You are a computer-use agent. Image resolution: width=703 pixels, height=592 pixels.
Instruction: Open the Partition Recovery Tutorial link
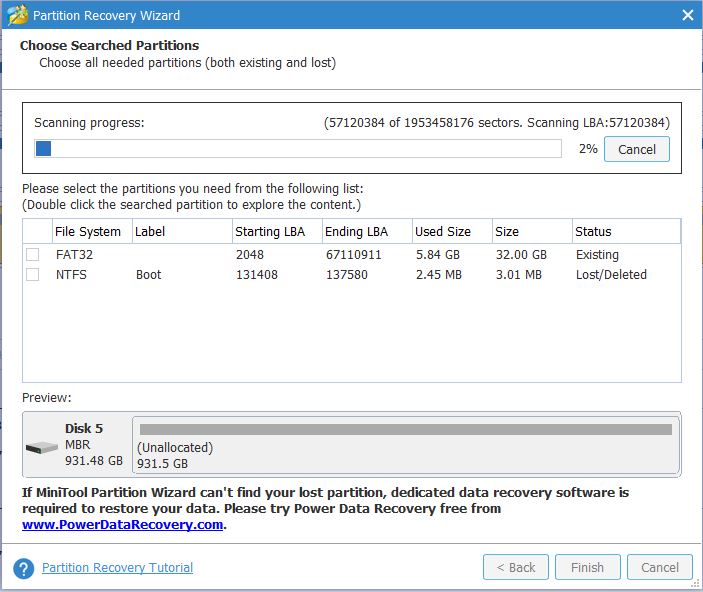pyautogui.click(x=117, y=568)
